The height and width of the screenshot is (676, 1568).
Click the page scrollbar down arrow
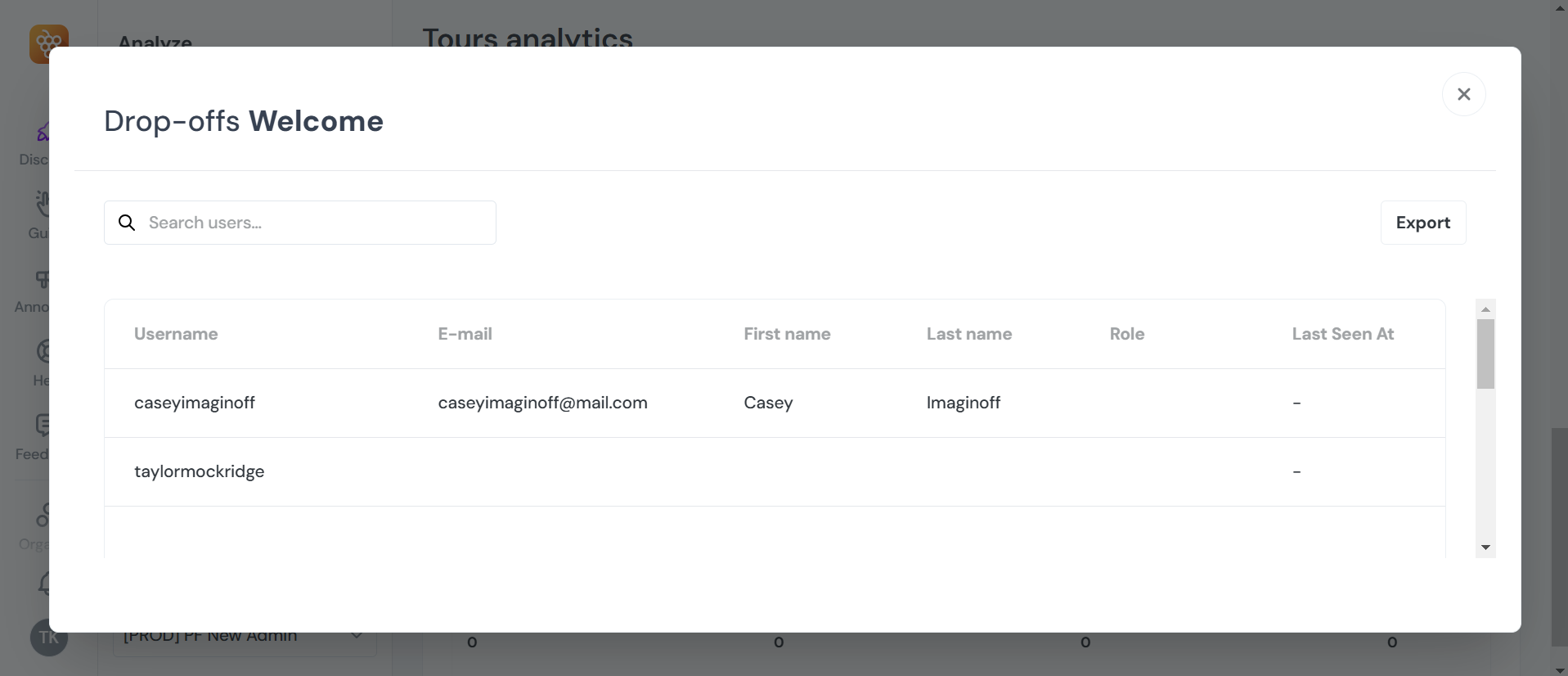coord(1560,670)
